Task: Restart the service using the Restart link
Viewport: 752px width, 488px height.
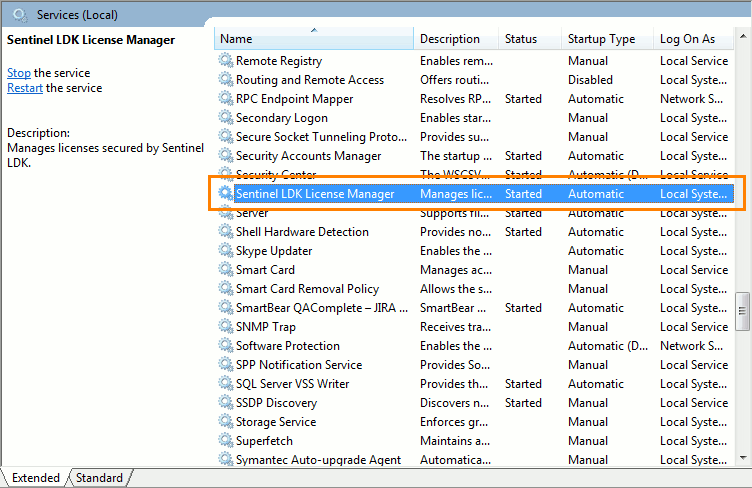Action: 25,88
